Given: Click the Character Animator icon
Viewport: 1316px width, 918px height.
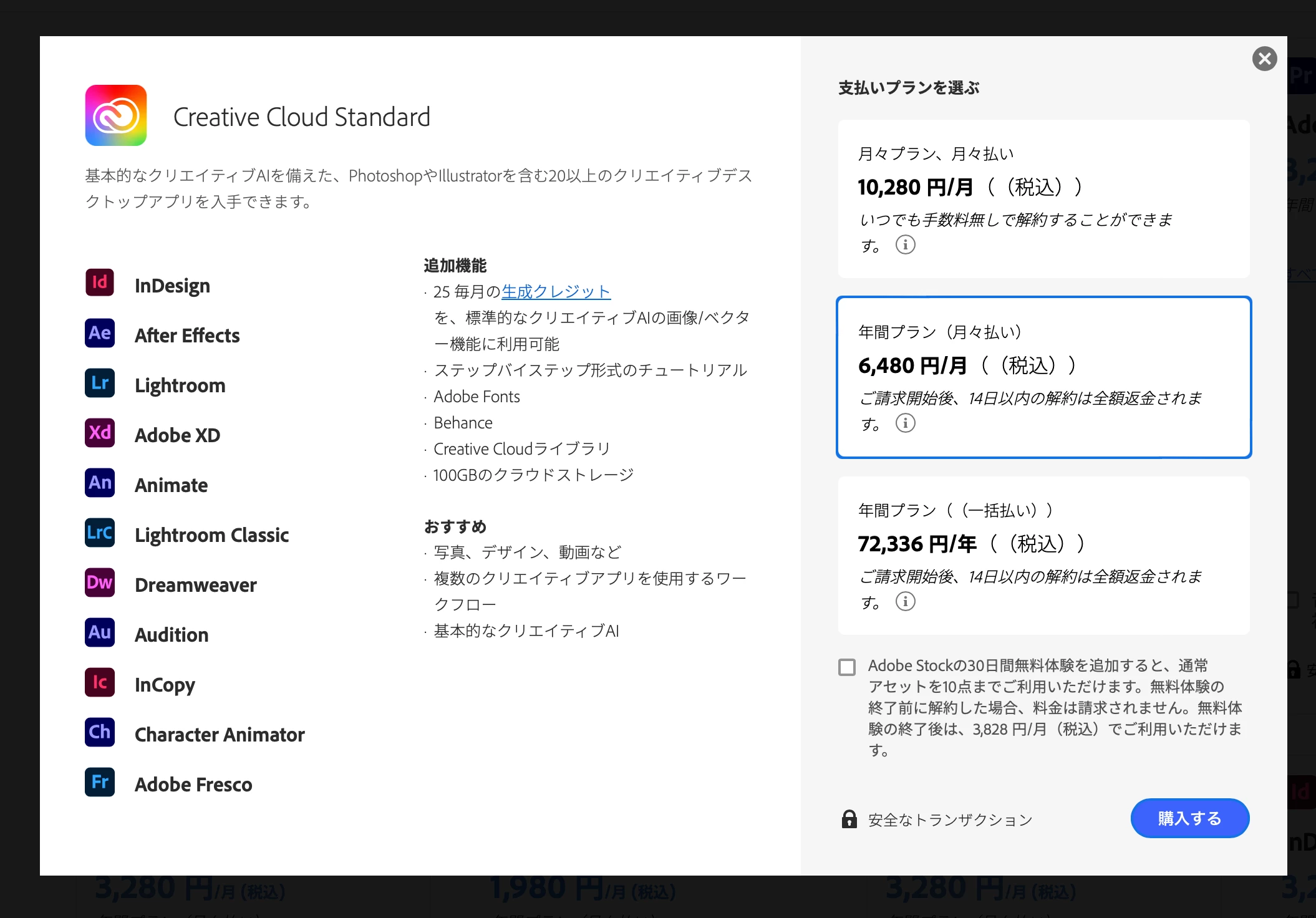Looking at the screenshot, I should point(100,732).
